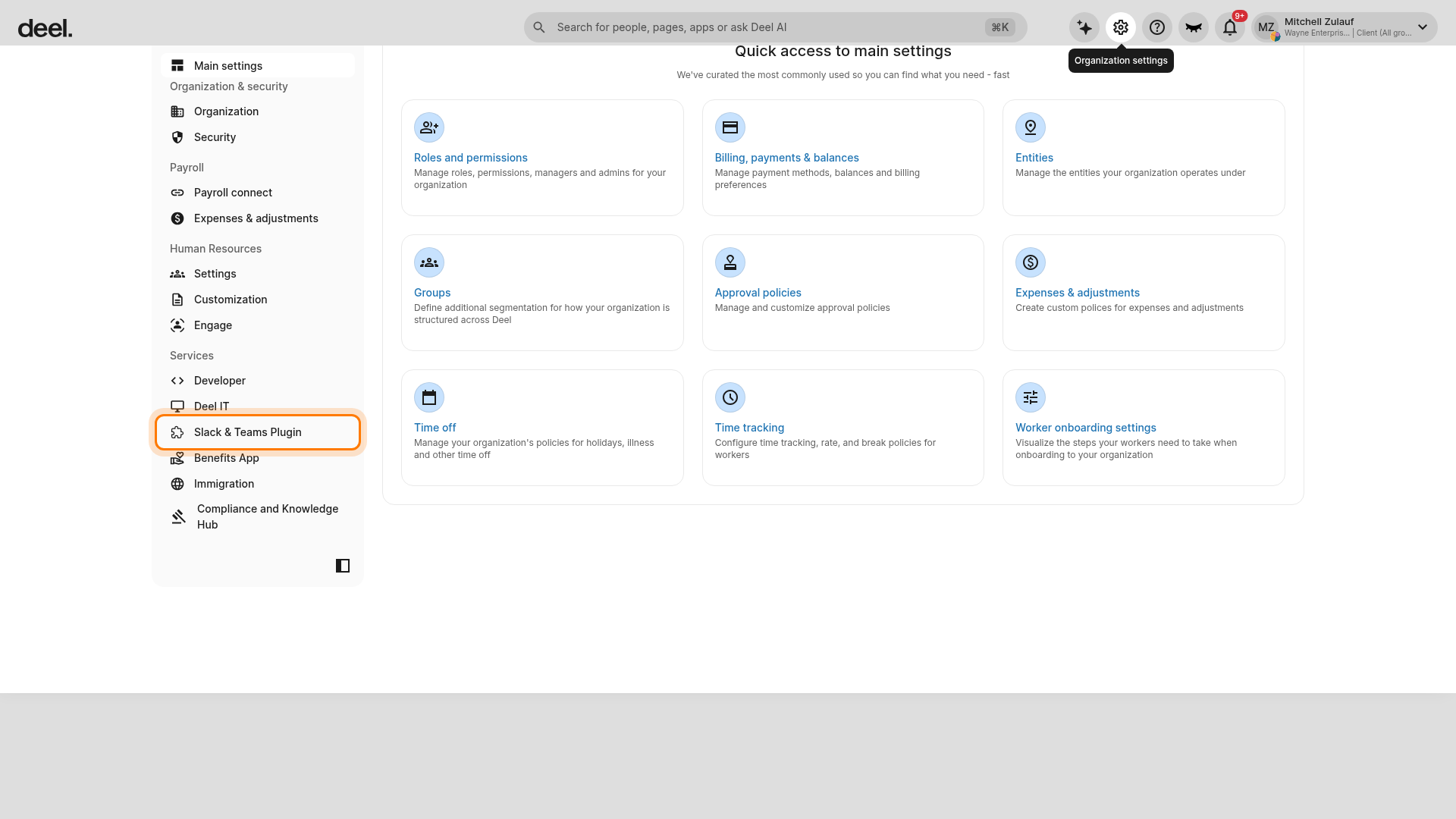Click the Quick access to main settings heading

tap(843, 51)
